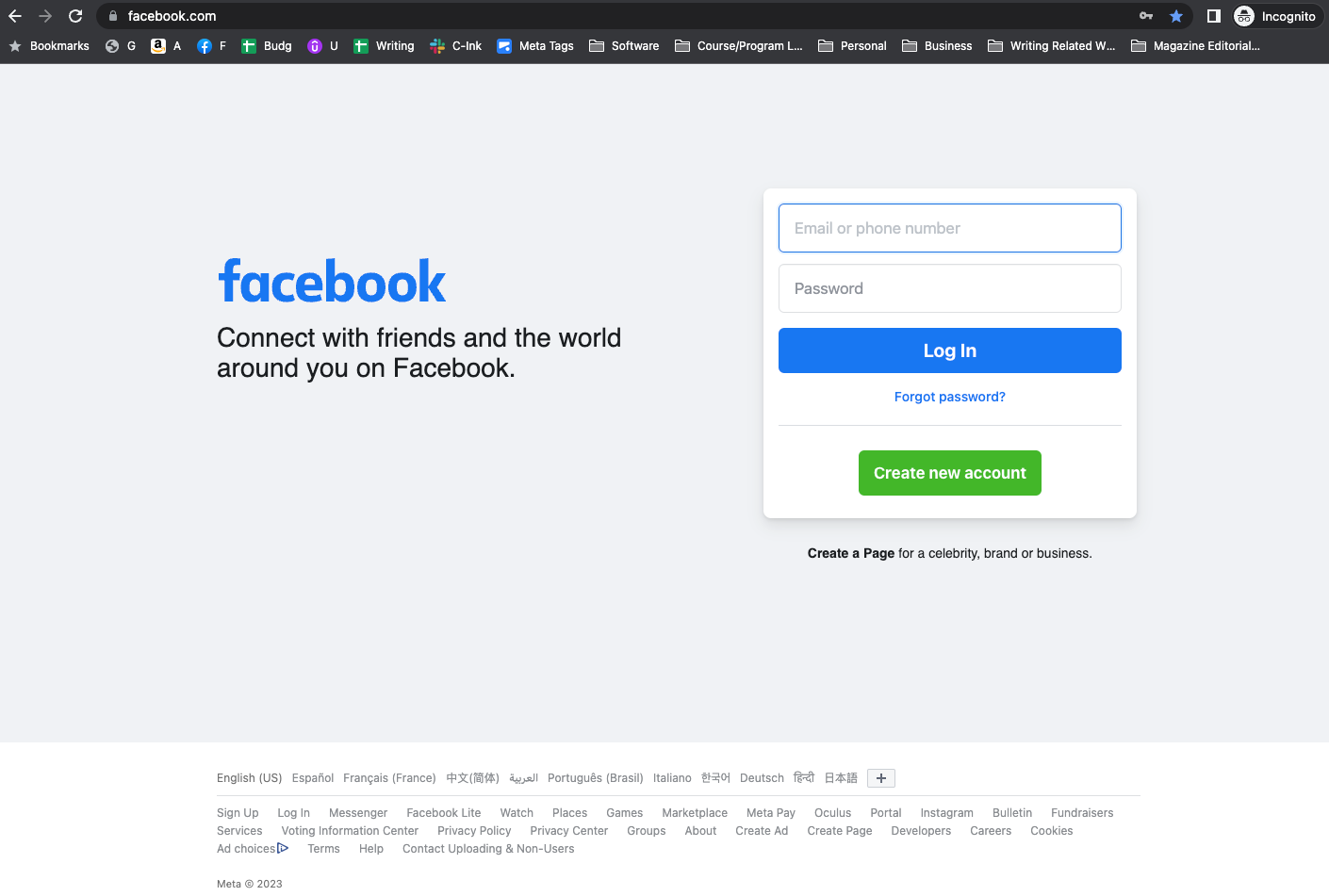Open the Meta Pay footer link

(x=771, y=813)
